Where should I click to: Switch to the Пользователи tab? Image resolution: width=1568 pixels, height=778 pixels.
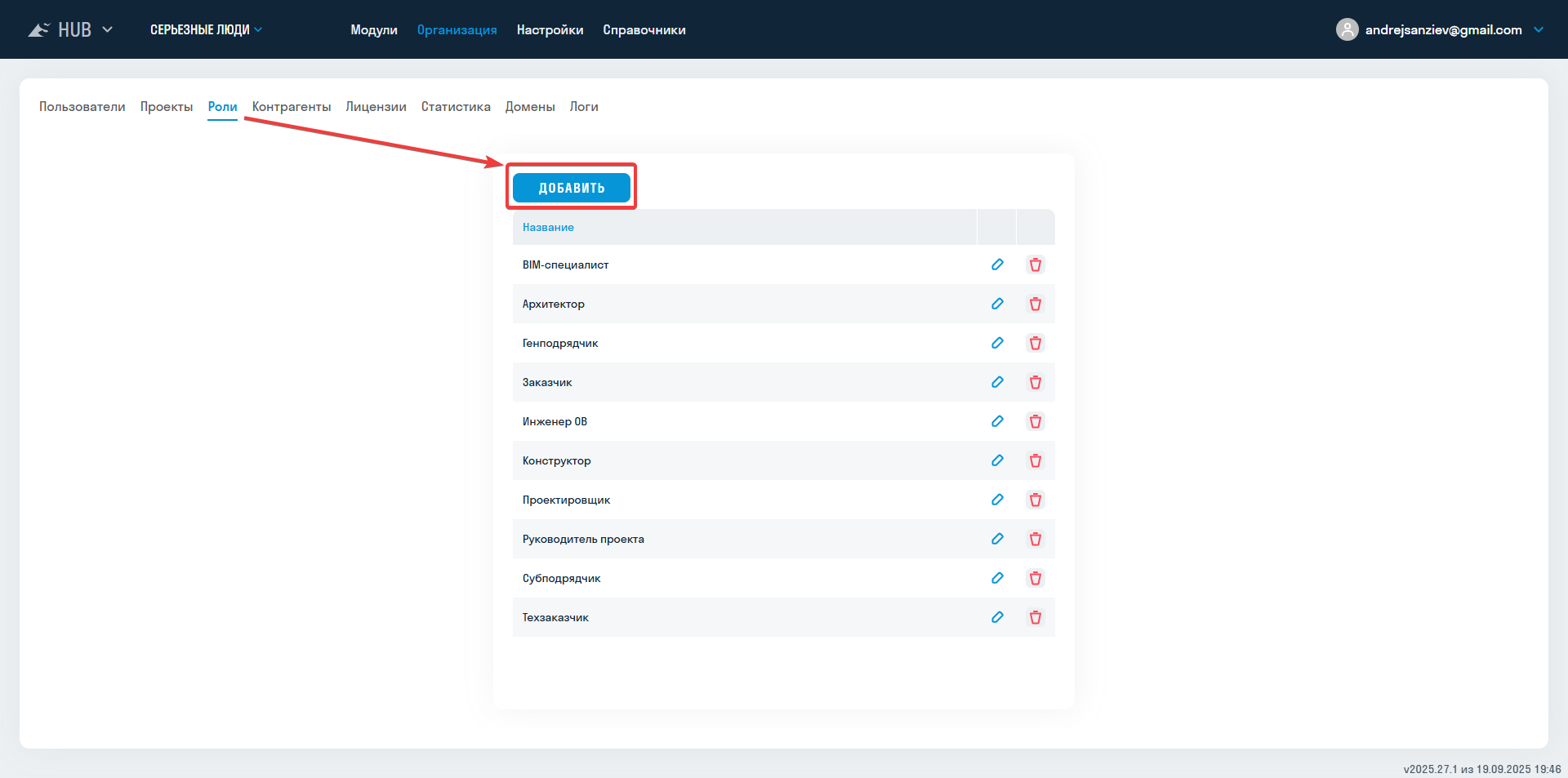click(82, 107)
